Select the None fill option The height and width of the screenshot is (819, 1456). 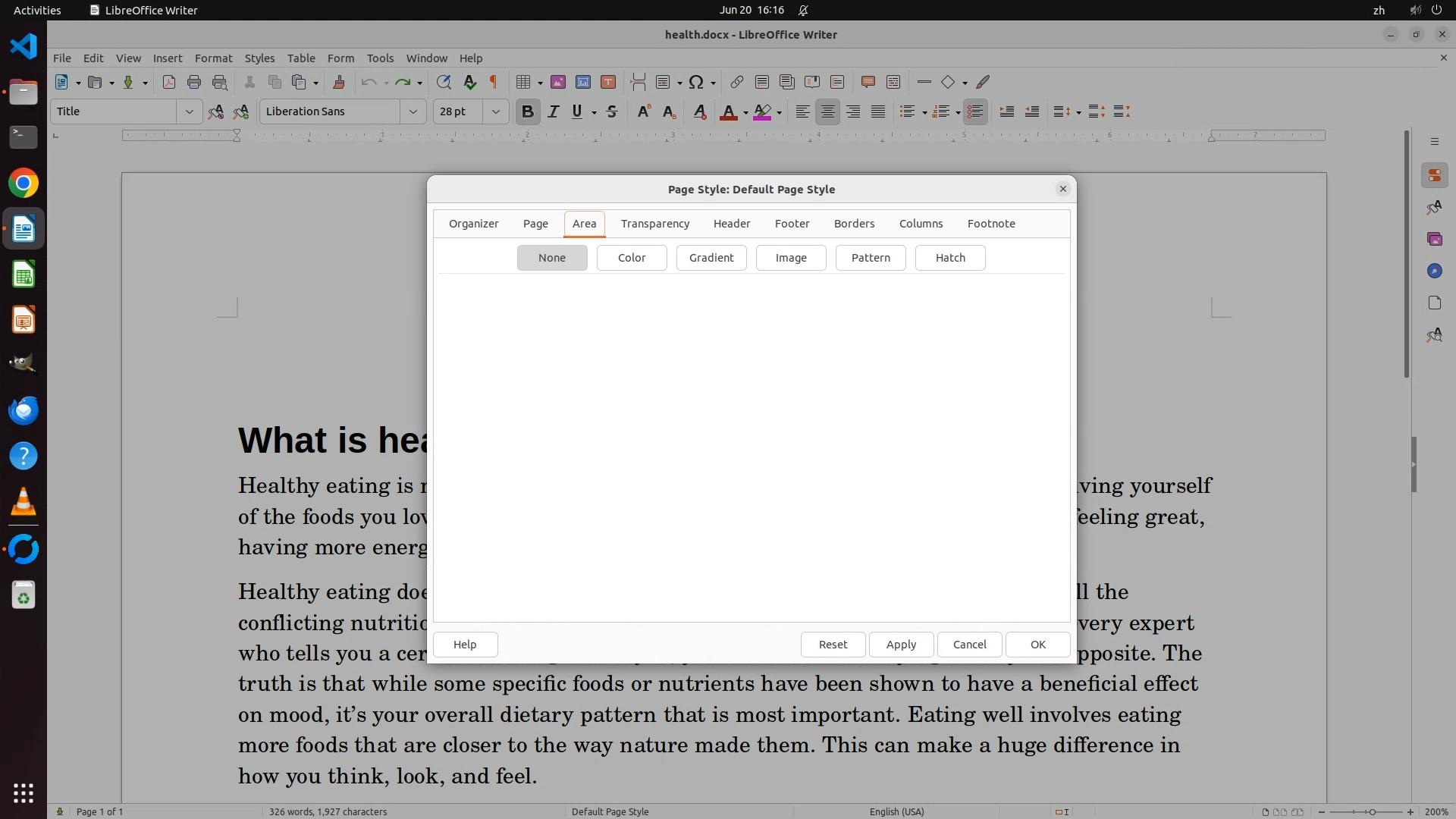coord(552,258)
